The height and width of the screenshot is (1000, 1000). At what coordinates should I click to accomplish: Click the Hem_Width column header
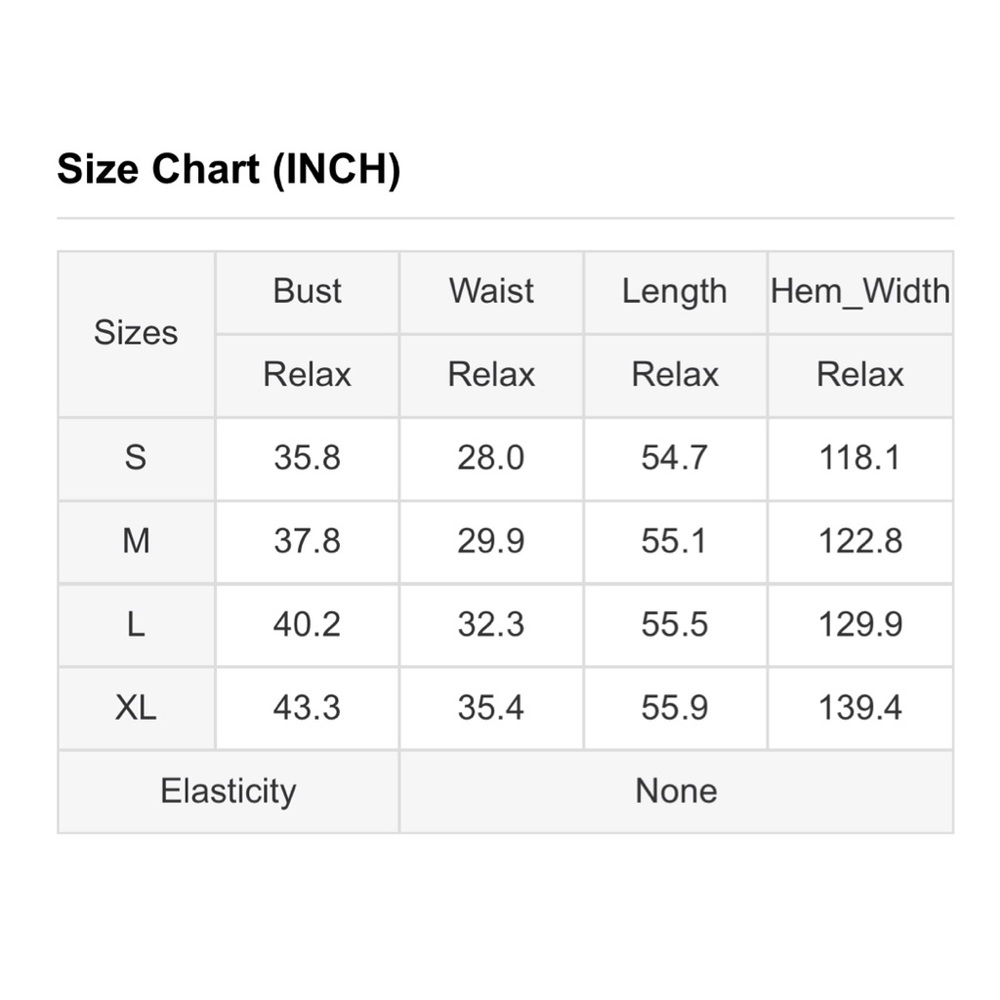click(860, 291)
